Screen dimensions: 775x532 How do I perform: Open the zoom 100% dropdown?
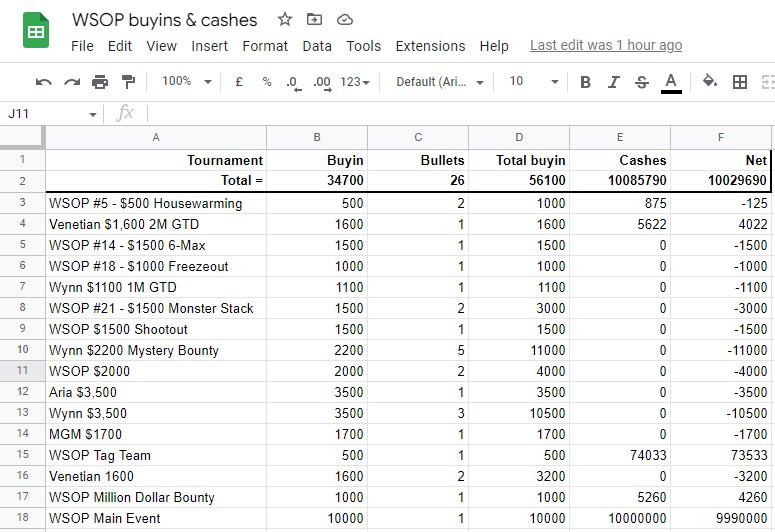point(187,81)
